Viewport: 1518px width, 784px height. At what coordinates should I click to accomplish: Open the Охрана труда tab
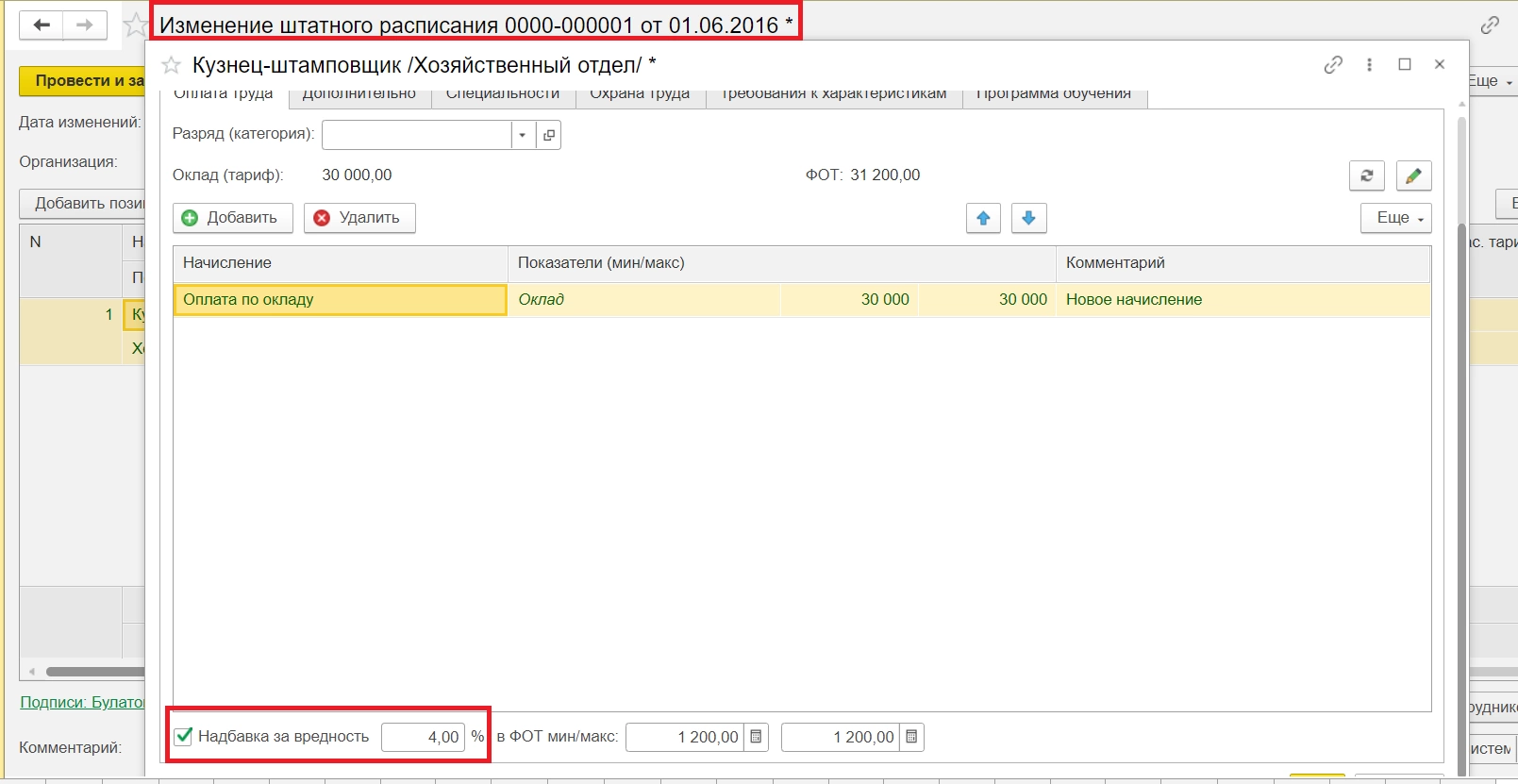click(641, 93)
